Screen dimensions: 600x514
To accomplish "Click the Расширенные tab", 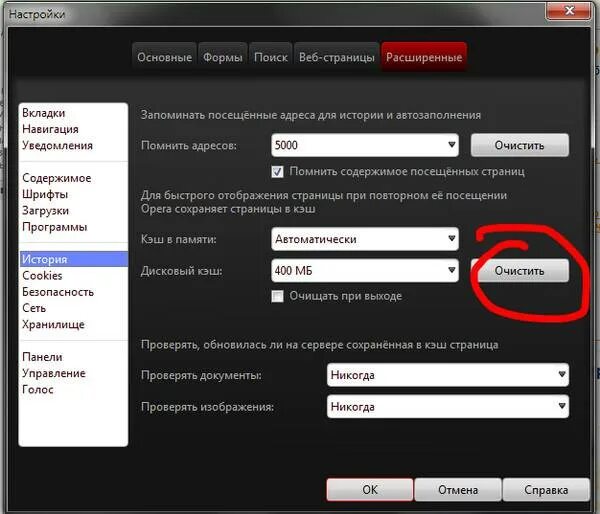I will point(424,57).
